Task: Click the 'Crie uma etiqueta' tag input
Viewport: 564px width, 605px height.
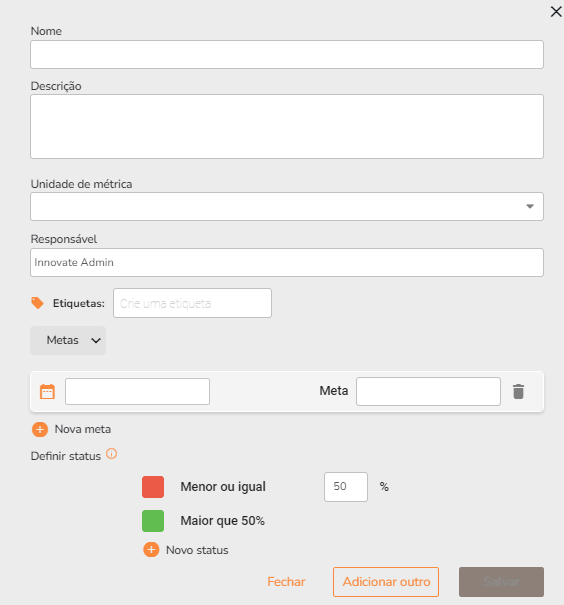Action: [x=192, y=303]
